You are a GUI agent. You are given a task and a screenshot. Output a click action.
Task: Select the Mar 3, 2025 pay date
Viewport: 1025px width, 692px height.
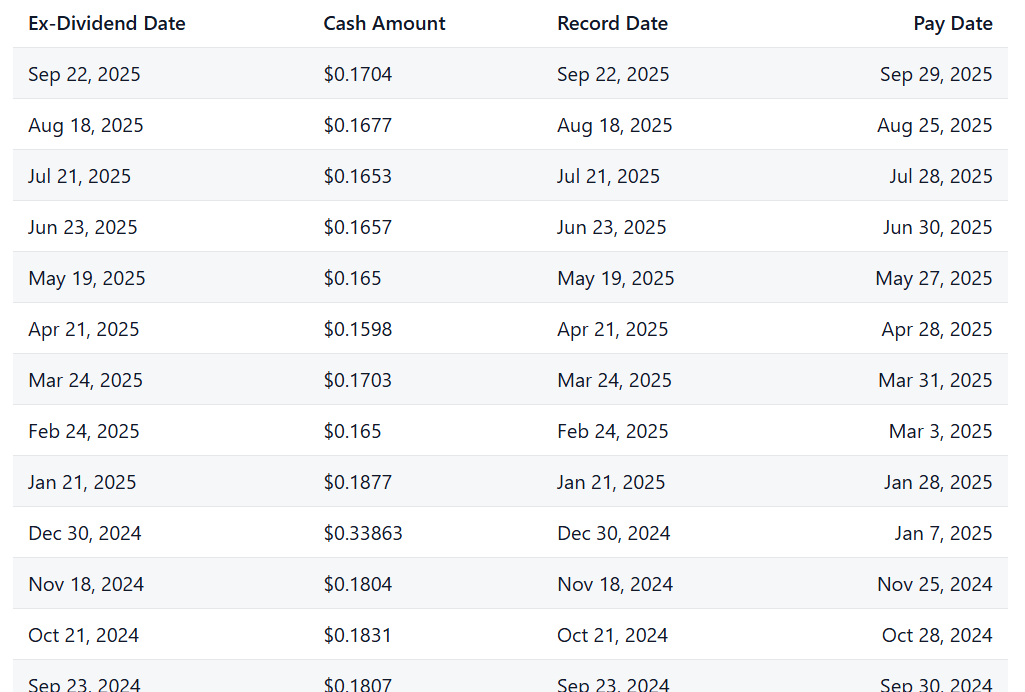pyautogui.click(x=941, y=431)
